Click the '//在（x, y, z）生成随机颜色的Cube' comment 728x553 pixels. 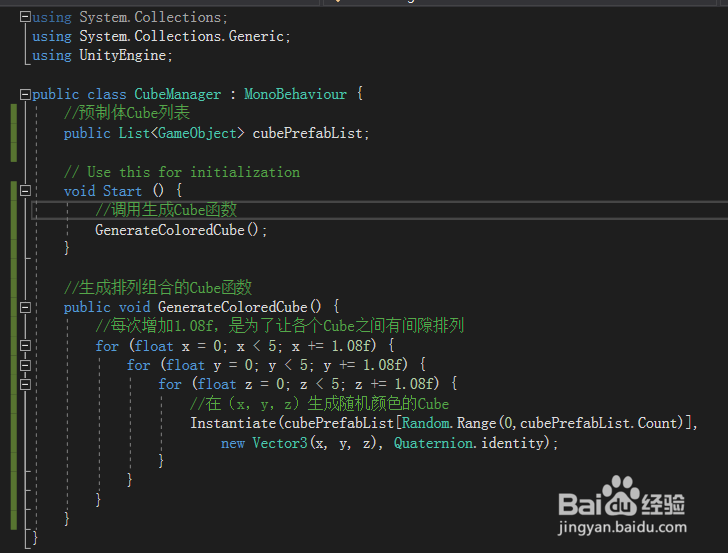[319, 403]
